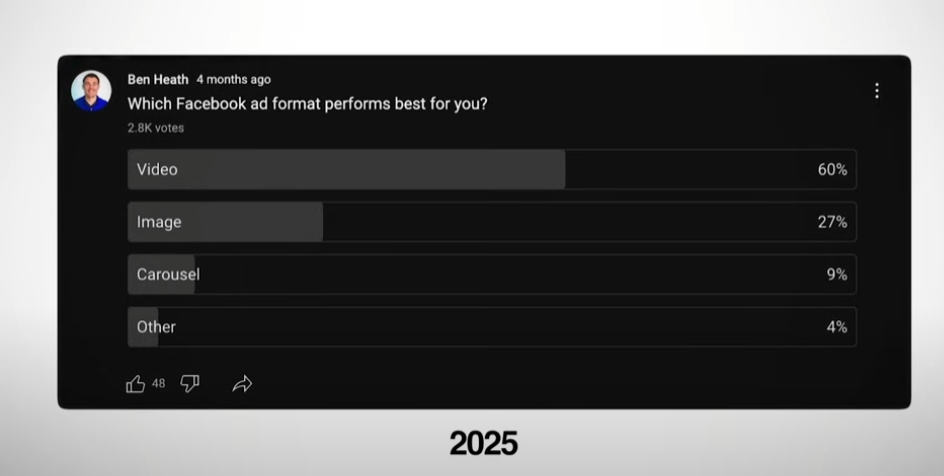The width and height of the screenshot is (944, 476).
Task: Select the Image poll option label
Action: [159, 222]
